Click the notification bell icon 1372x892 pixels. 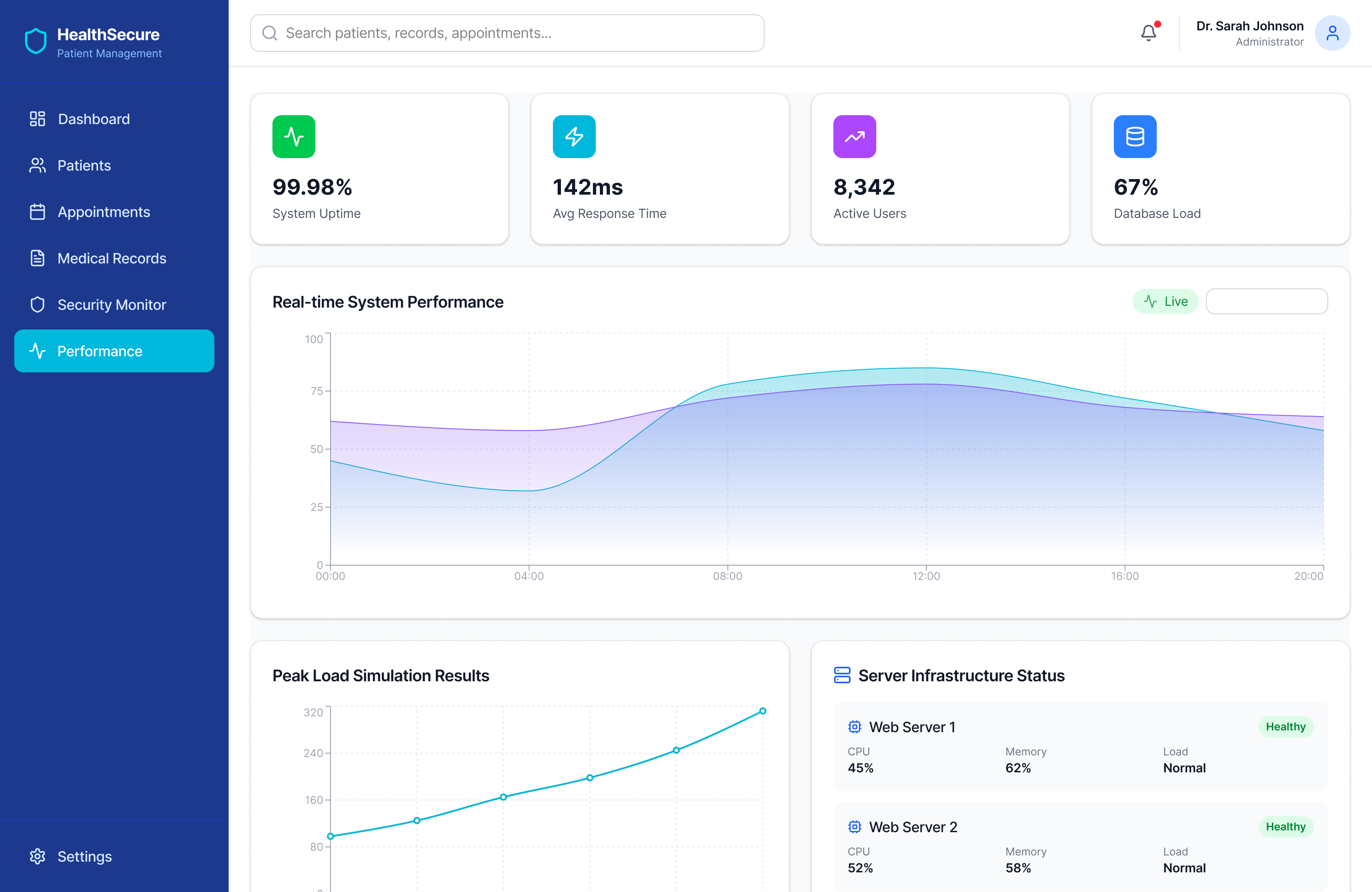[x=1148, y=33]
